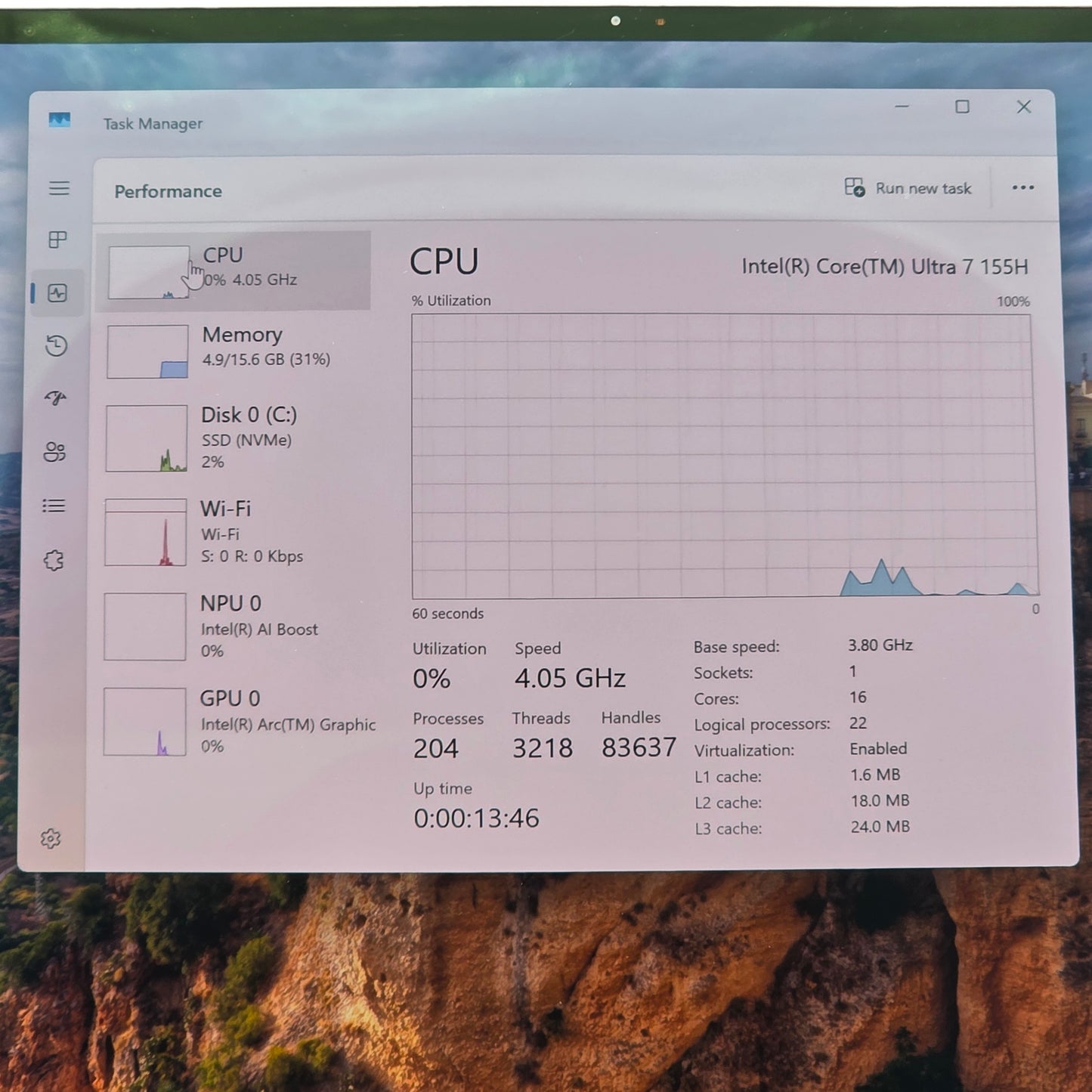The image size is (1092, 1092).
Task: Open NPU 0 Intel AI Boost stats
Action: tap(234, 626)
